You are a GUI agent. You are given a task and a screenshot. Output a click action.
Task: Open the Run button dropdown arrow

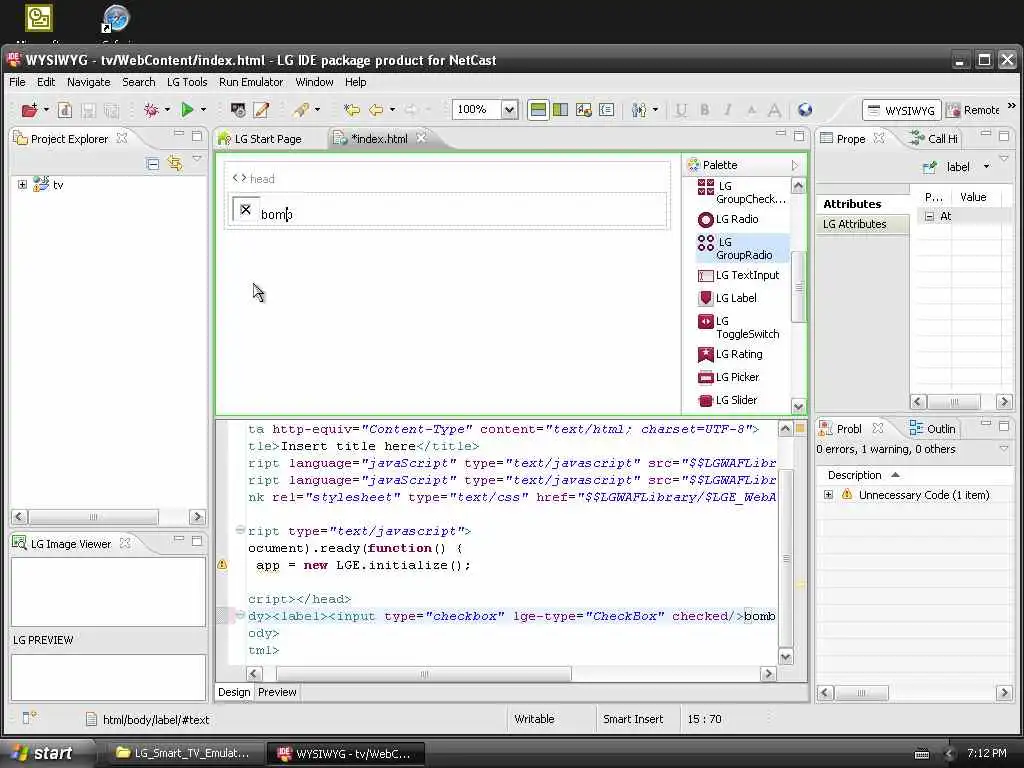point(203,110)
